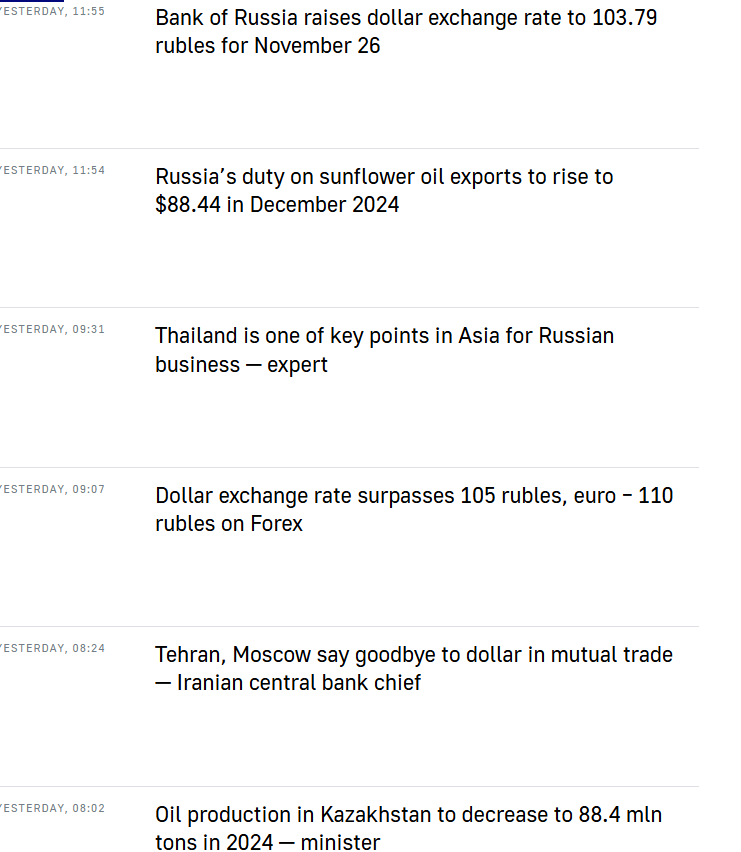Open the Bank of Russia dollar rate article
The width and height of the screenshot is (741, 852).
[x=405, y=18]
